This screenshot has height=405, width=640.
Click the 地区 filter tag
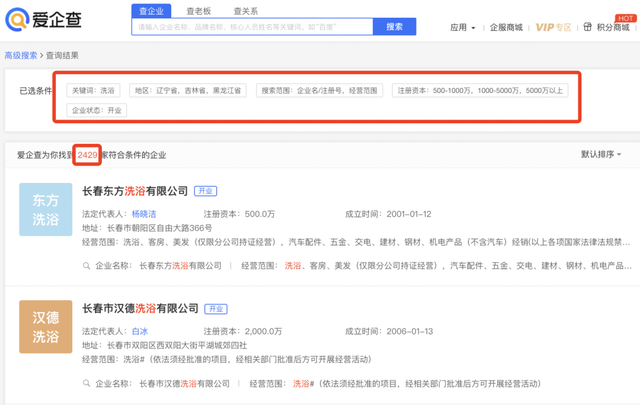pos(188,90)
